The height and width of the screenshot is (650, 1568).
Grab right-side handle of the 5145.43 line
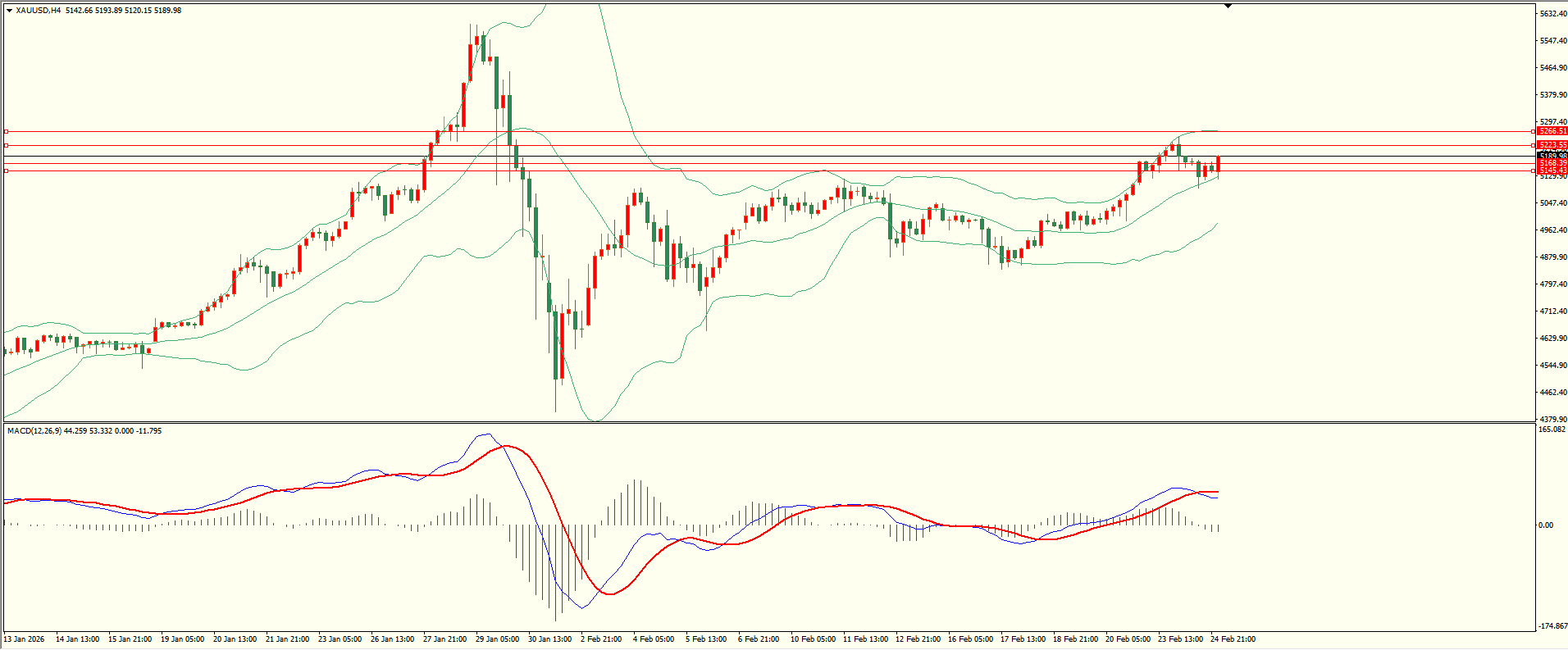coord(1534,170)
